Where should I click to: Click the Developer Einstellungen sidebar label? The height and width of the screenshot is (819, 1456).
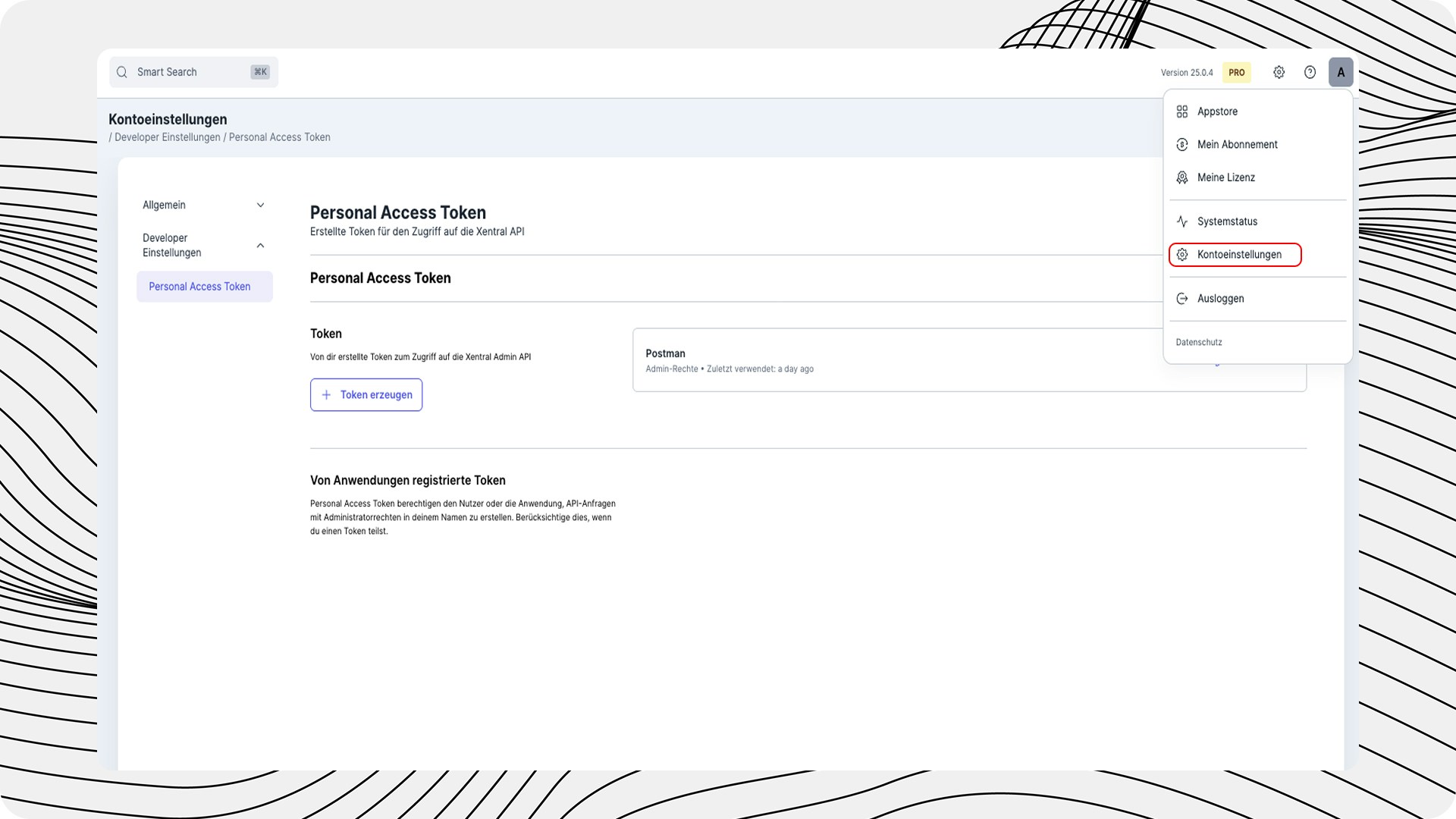tap(172, 245)
